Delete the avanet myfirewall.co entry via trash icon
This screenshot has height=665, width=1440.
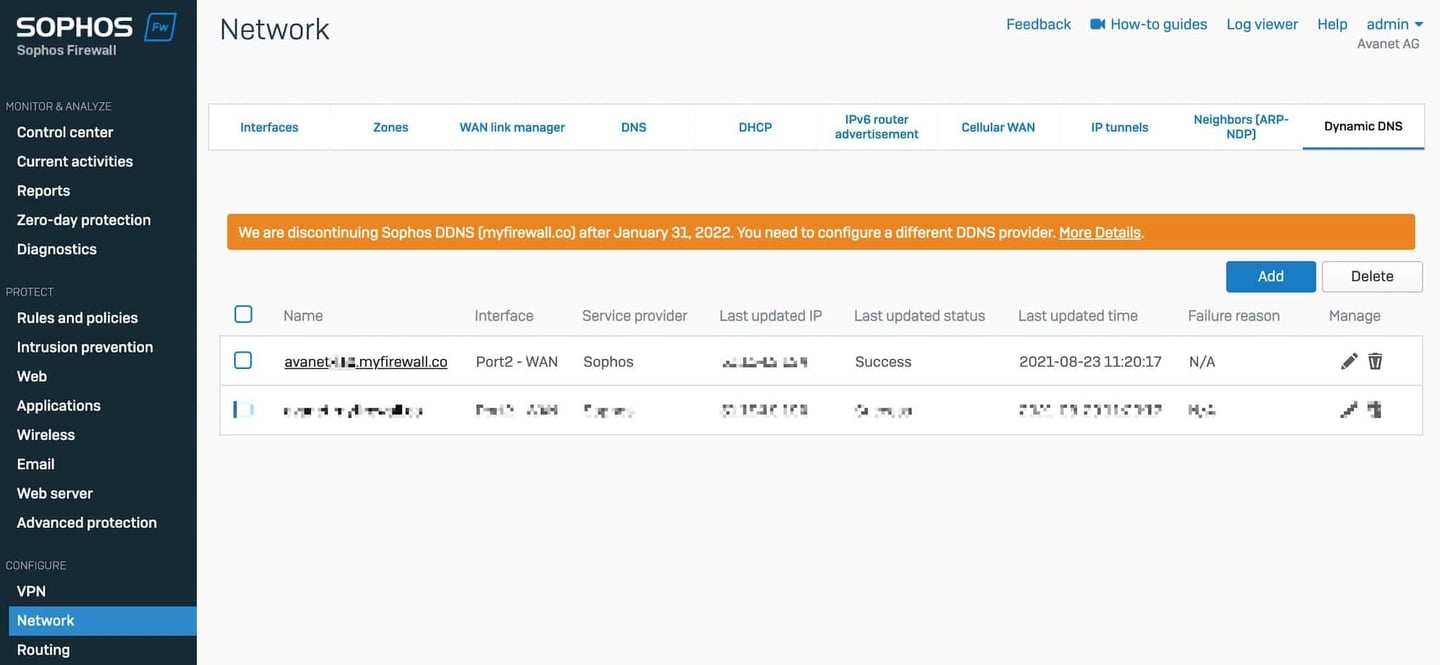(x=1375, y=361)
